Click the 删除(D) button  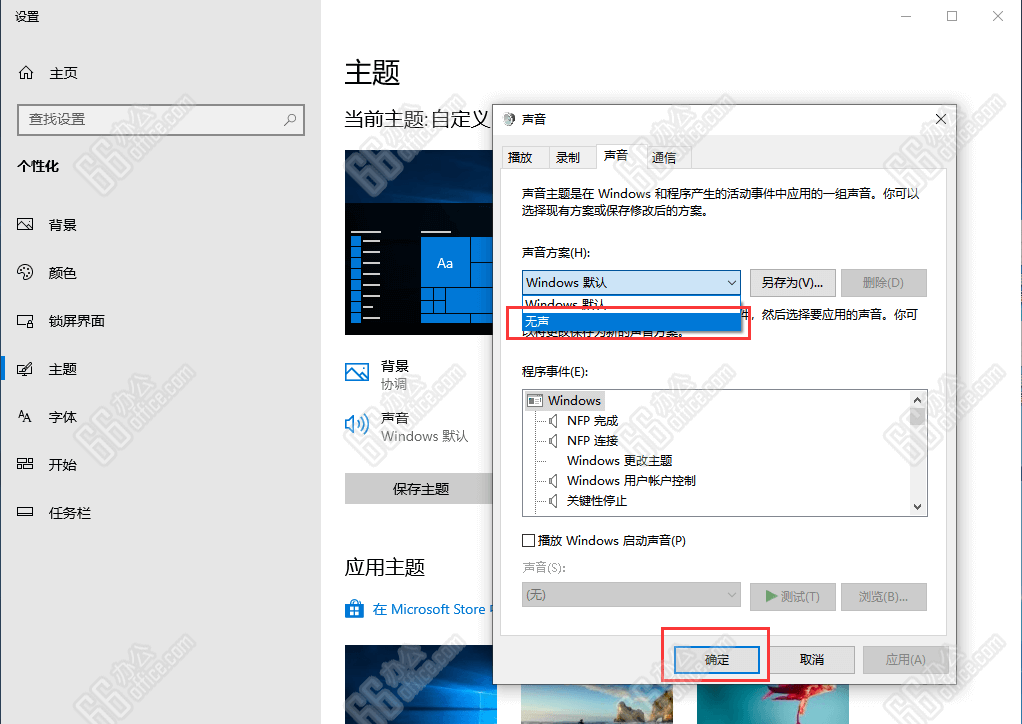(x=883, y=283)
